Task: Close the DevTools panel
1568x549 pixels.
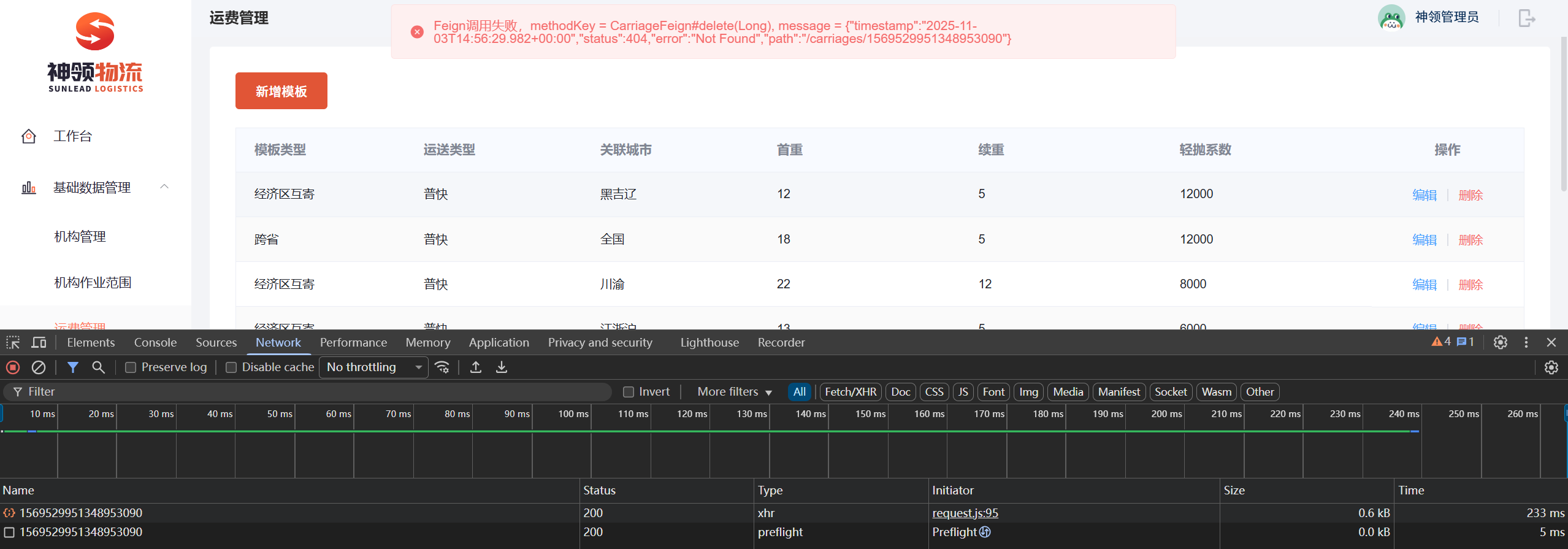Action: pyautogui.click(x=1551, y=342)
